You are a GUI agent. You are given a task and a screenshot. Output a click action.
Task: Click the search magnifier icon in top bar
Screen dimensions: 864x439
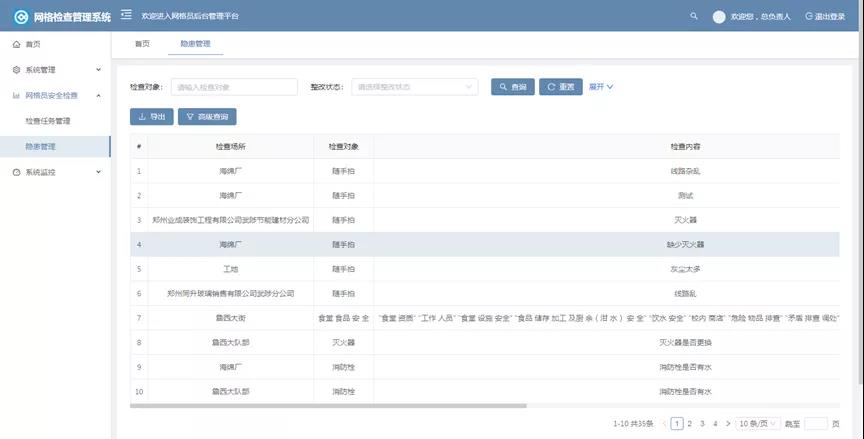694,16
